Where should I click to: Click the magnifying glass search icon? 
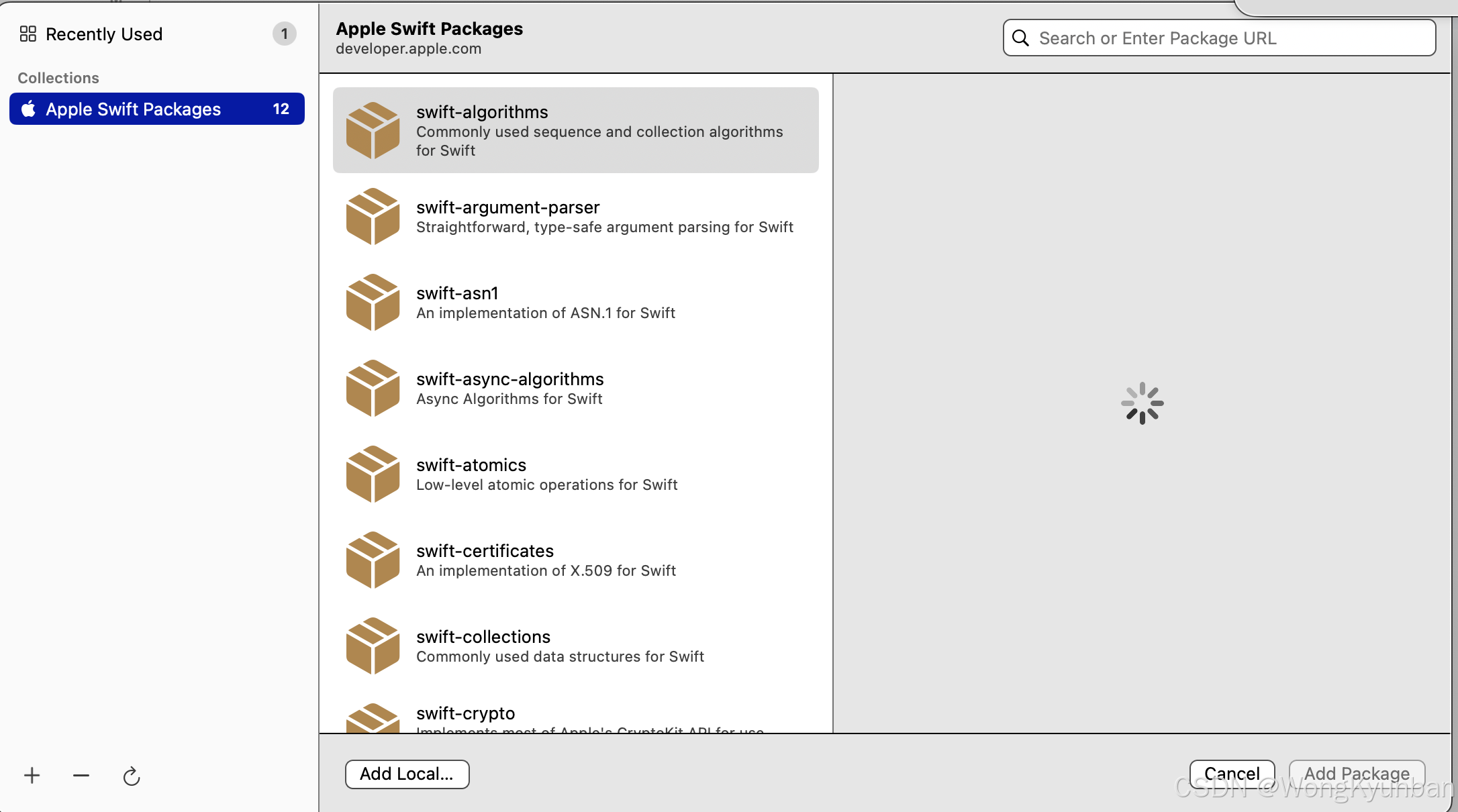click(1020, 38)
